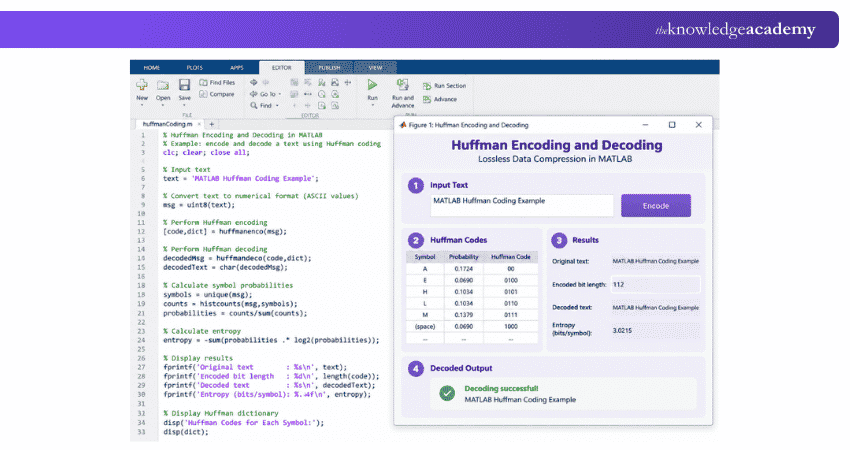Click the Probability column header
850x450 pixels.
[x=463, y=257]
